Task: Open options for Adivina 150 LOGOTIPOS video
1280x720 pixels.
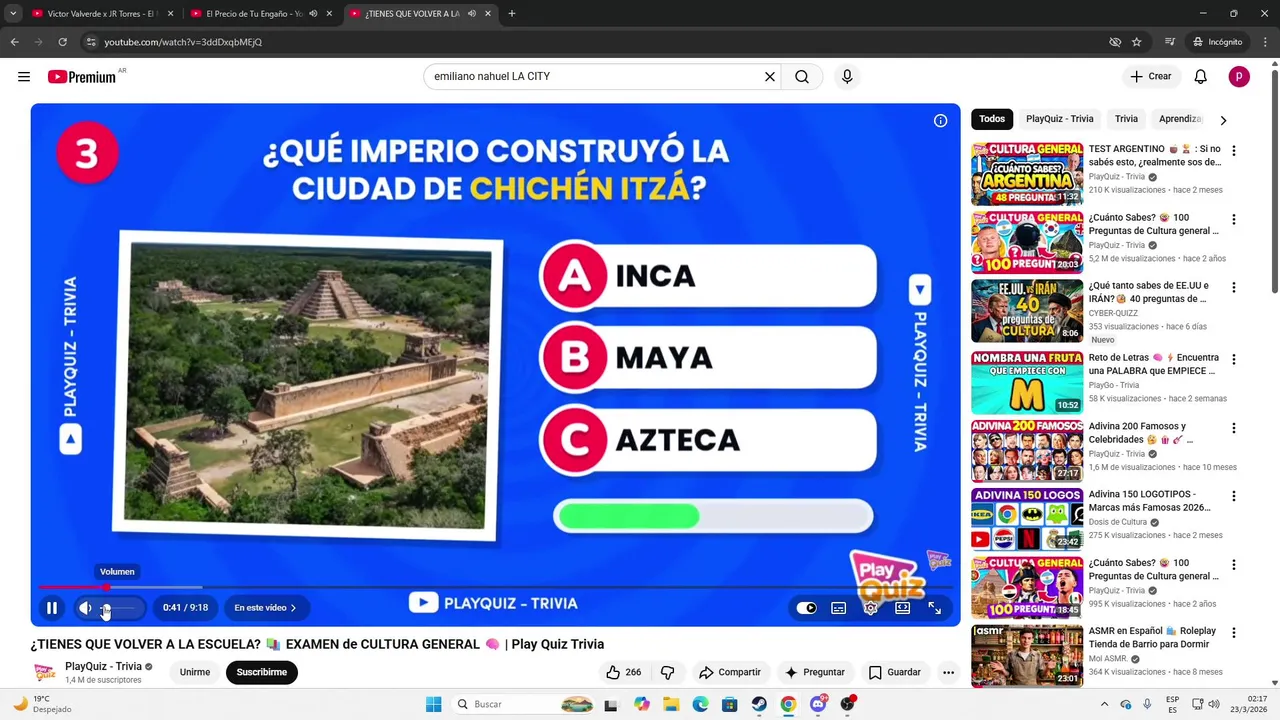Action: (1234, 496)
